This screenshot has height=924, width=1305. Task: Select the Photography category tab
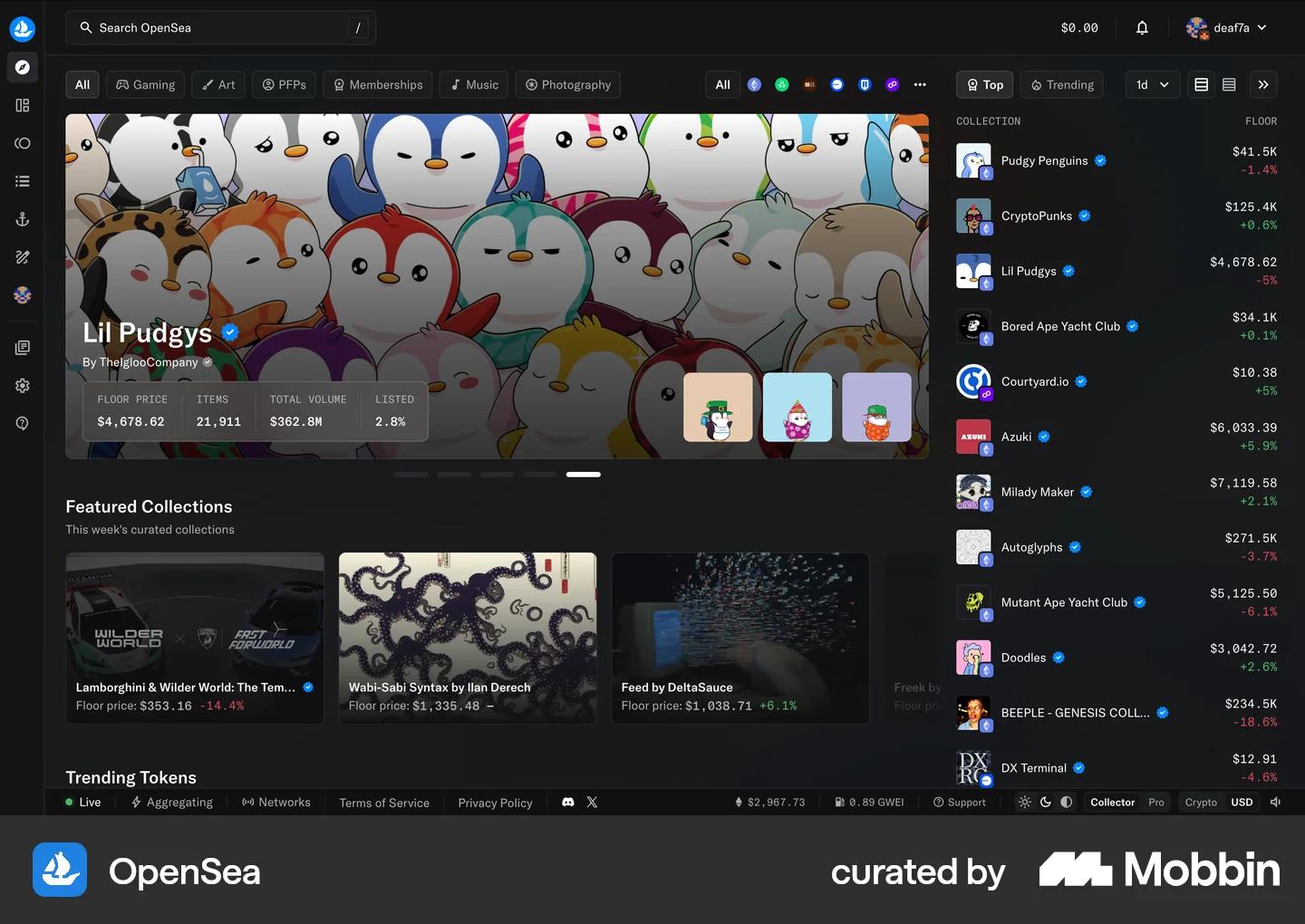[568, 85]
